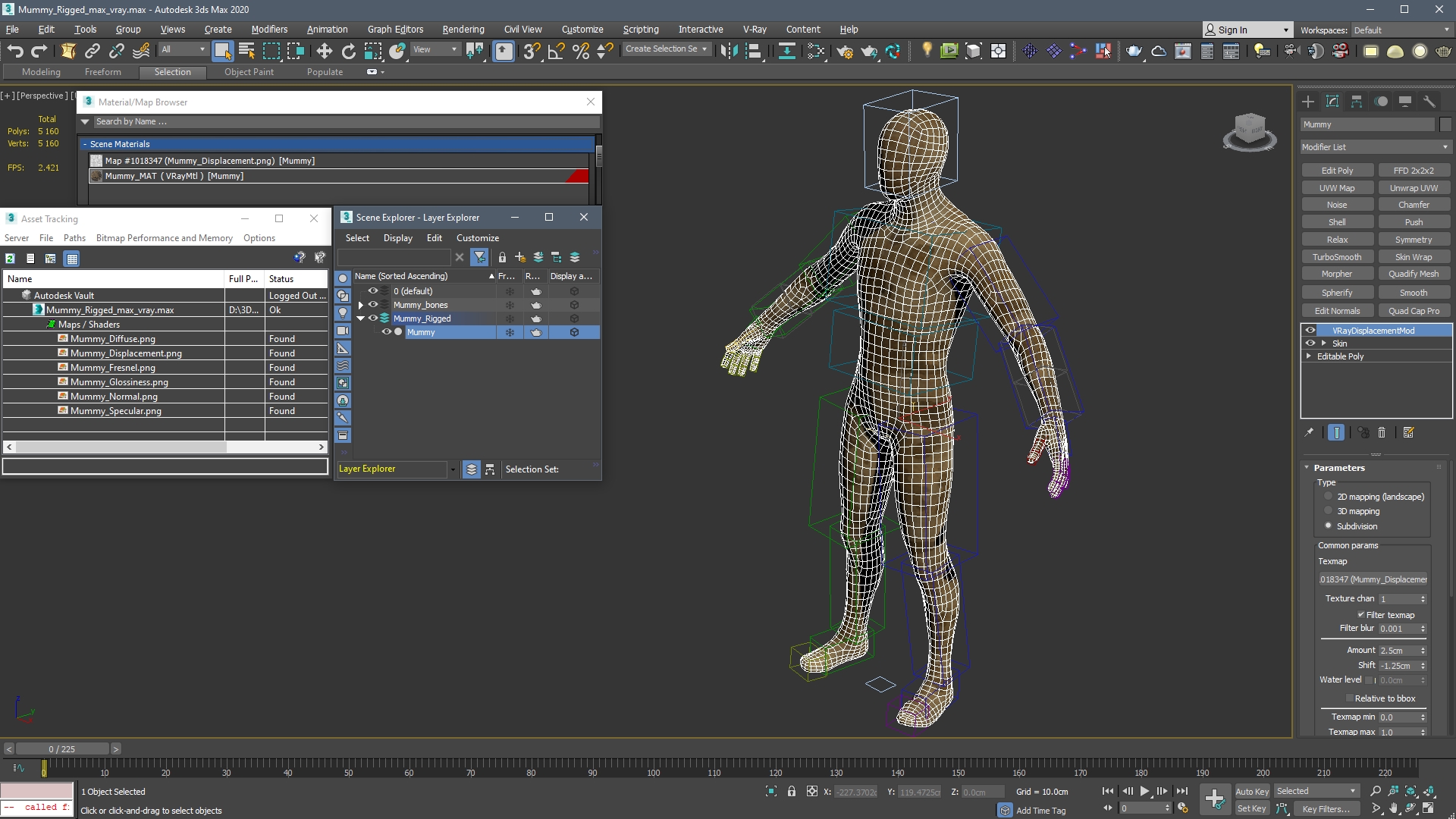The width and height of the screenshot is (1456, 819).
Task: Click the object color swatch beside Mummy name
Action: tap(1445, 124)
